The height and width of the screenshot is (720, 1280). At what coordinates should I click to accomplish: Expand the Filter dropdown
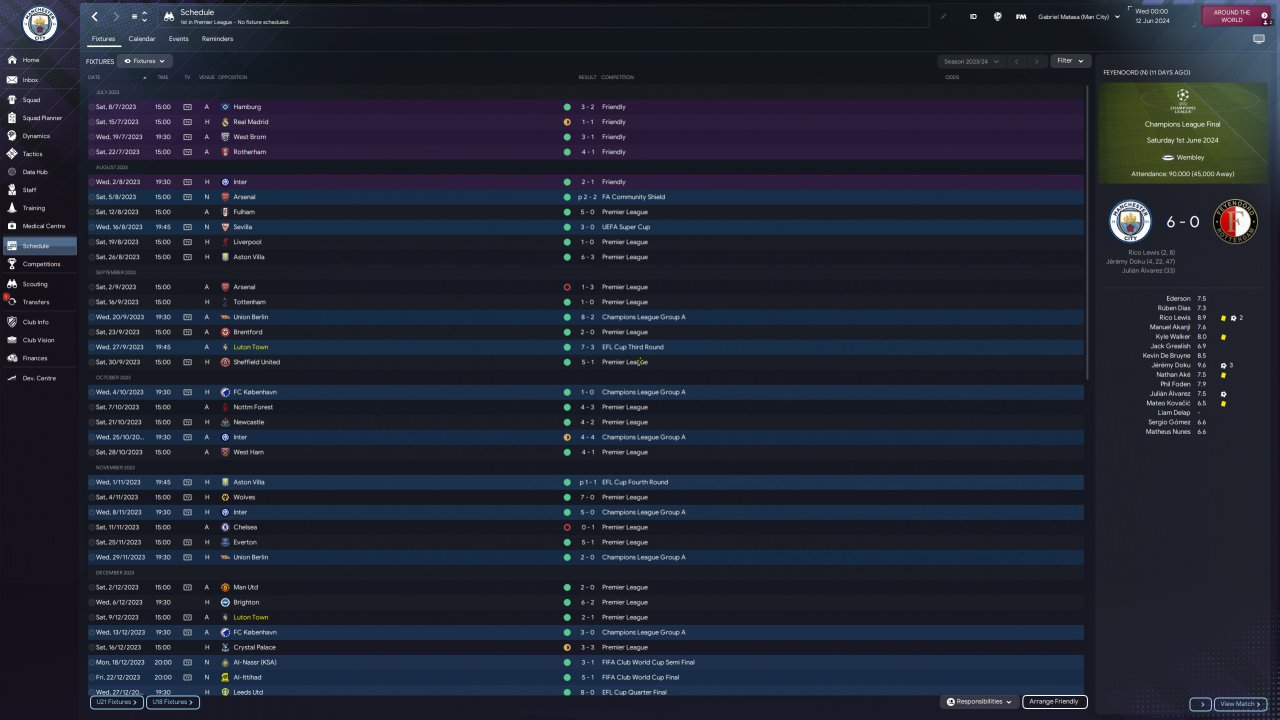pyautogui.click(x=1070, y=61)
